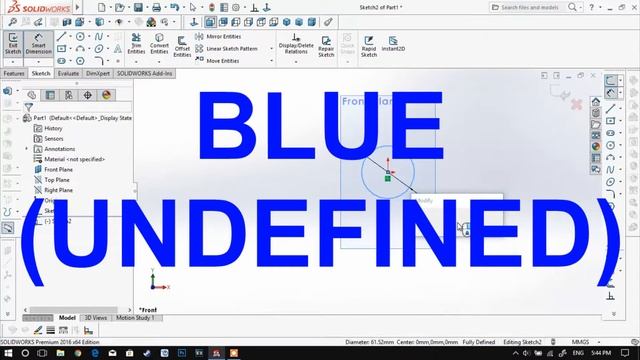Screen dimensions: 640x360
Task: Open the dropdown below Trim Entities
Action: click(136, 62)
